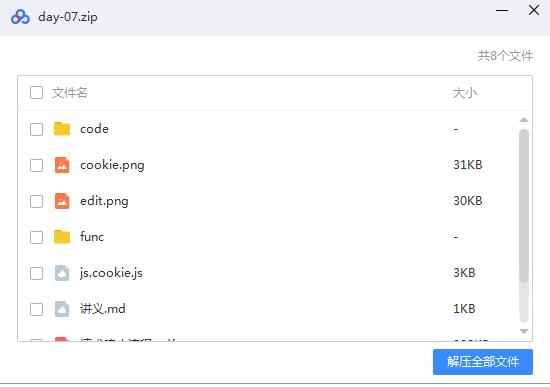Open the func folder name
The height and width of the screenshot is (387, 550).
pos(92,237)
